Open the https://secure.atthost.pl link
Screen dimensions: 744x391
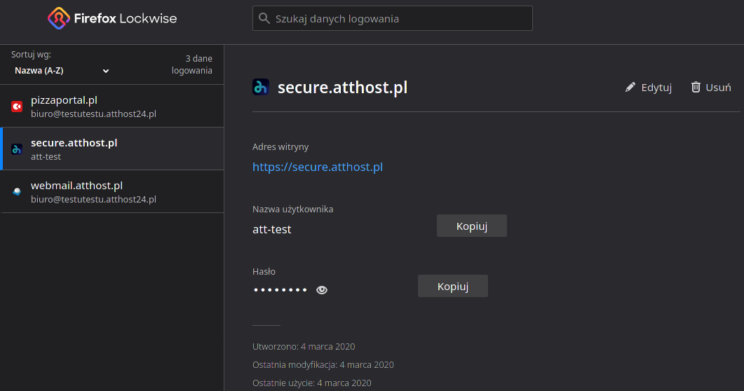coord(317,167)
